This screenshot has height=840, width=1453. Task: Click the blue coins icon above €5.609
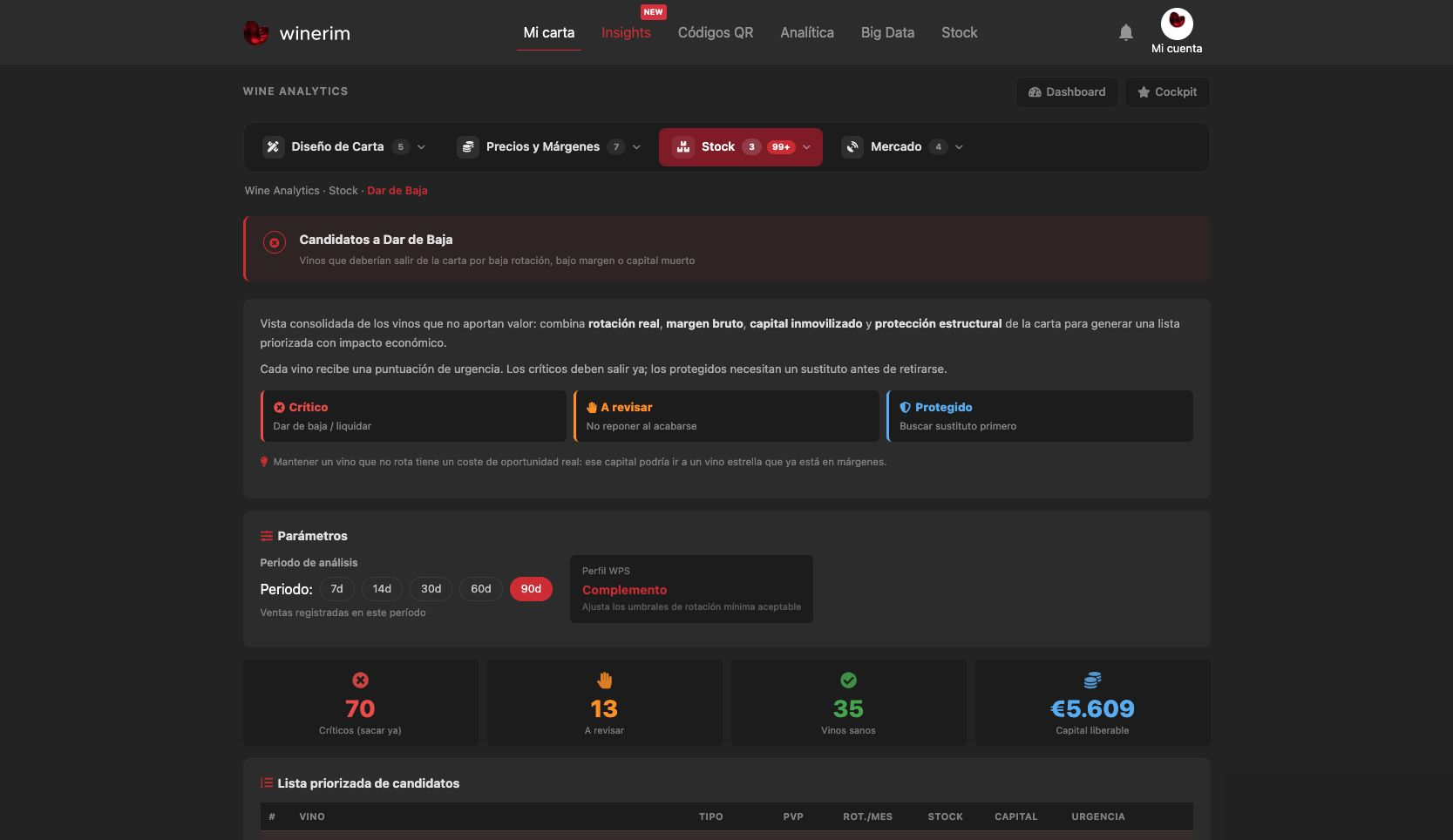[1092, 680]
